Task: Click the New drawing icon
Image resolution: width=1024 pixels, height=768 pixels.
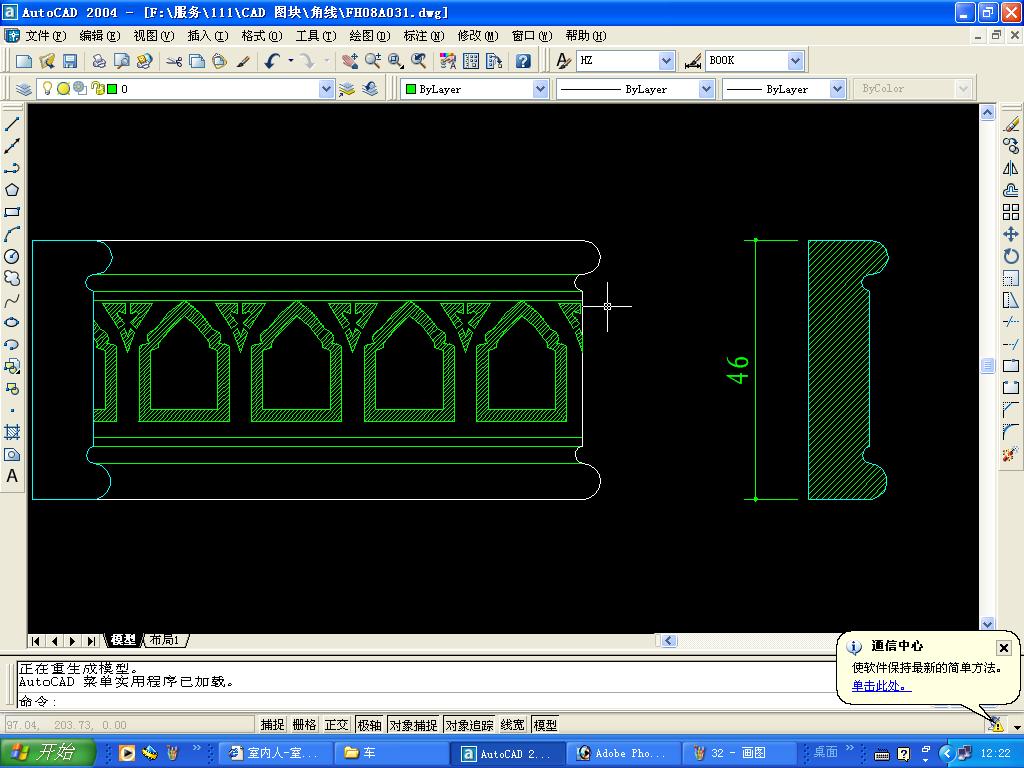Action: (24, 61)
